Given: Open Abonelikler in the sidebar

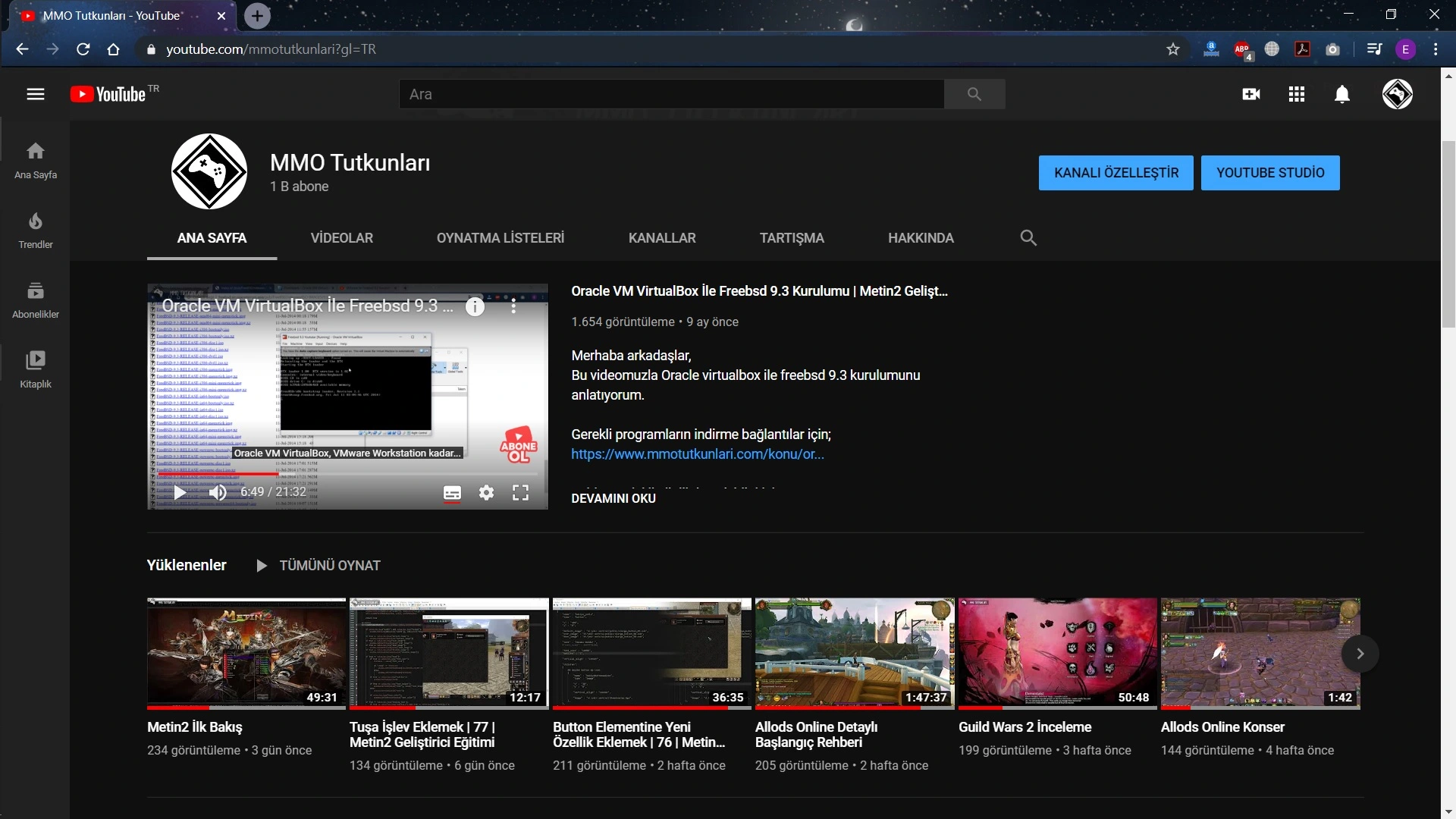Looking at the screenshot, I should pos(36,300).
